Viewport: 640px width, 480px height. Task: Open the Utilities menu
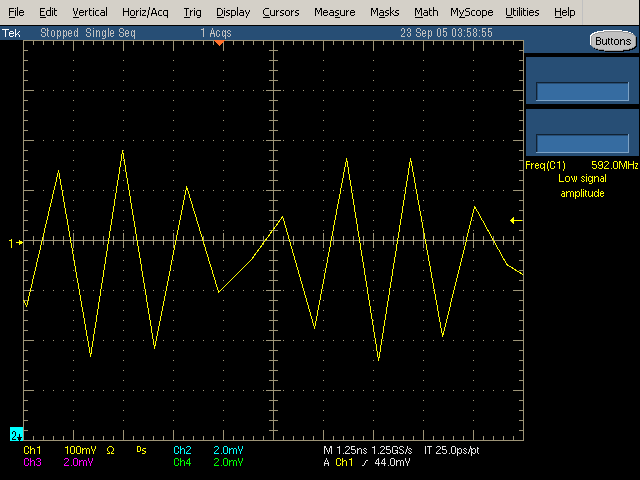(522, 13)
